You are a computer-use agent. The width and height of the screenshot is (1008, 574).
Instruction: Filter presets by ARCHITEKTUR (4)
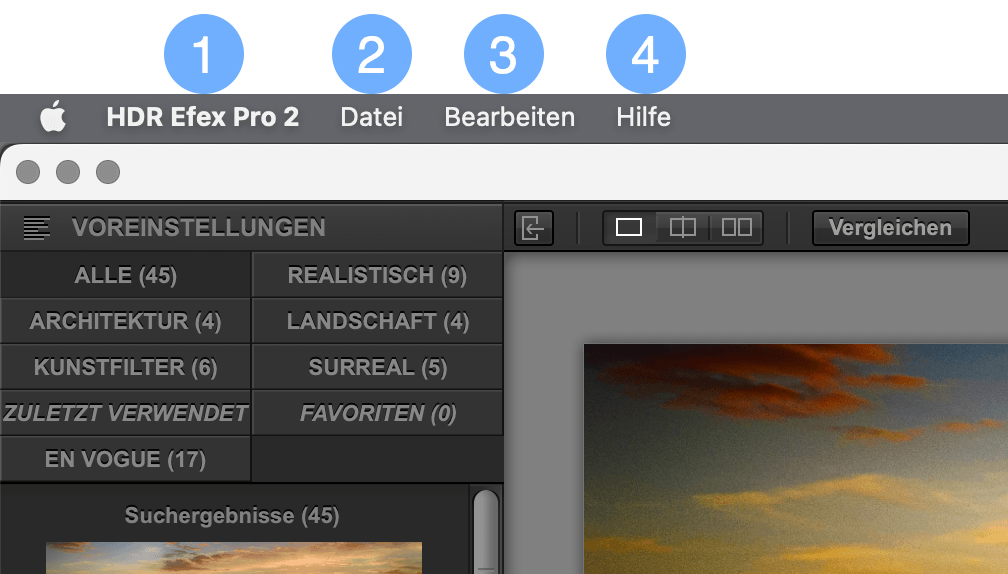(125, 321)
